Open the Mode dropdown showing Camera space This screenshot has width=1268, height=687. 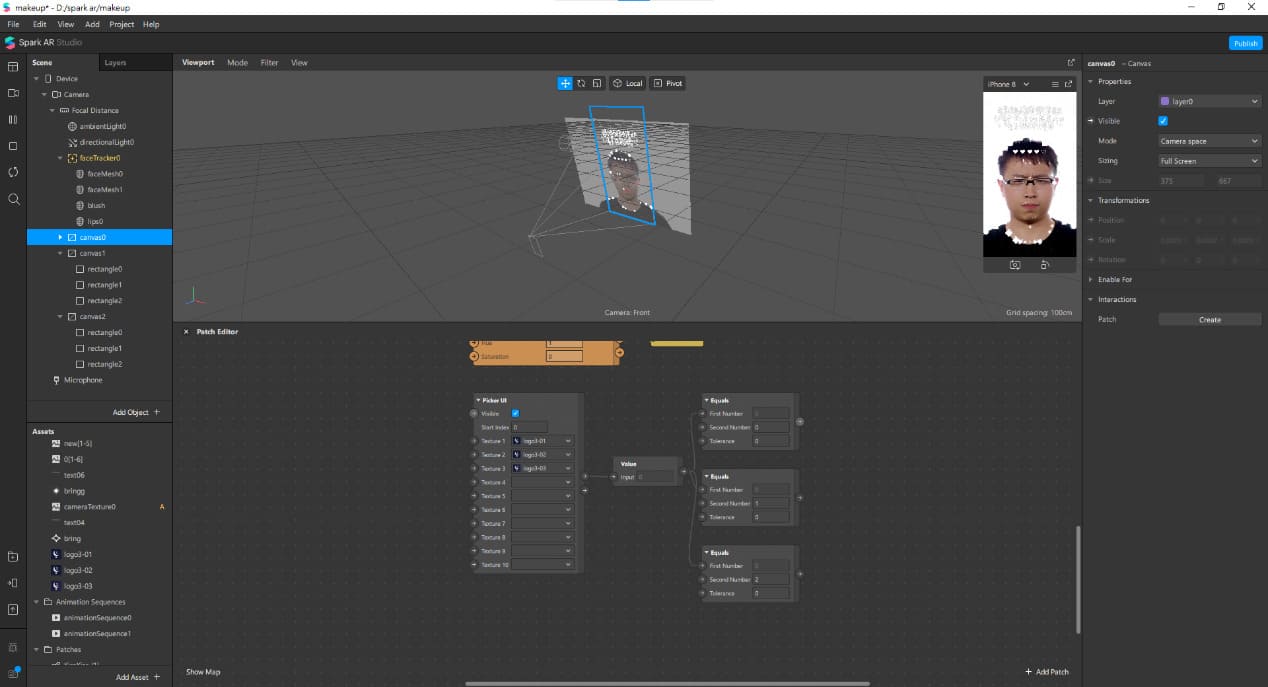click(x=1210, y=141)
